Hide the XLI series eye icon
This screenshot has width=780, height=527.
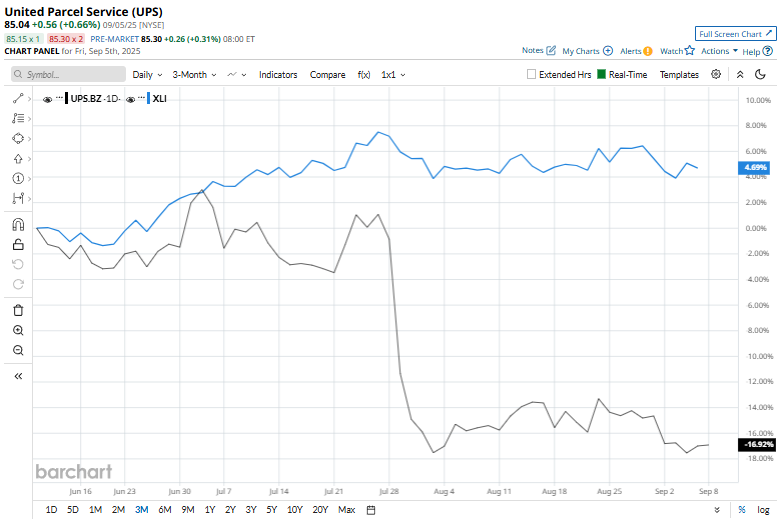tap(130, 100)
